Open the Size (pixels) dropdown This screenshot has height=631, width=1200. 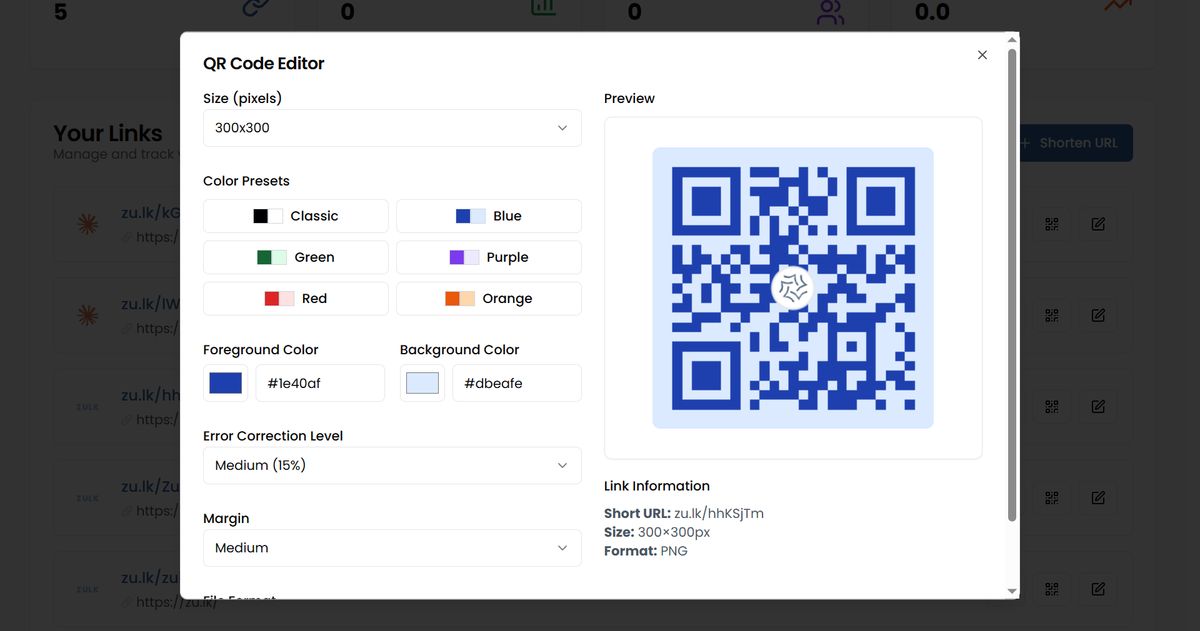pyautogui.click(x=392, y=128)
